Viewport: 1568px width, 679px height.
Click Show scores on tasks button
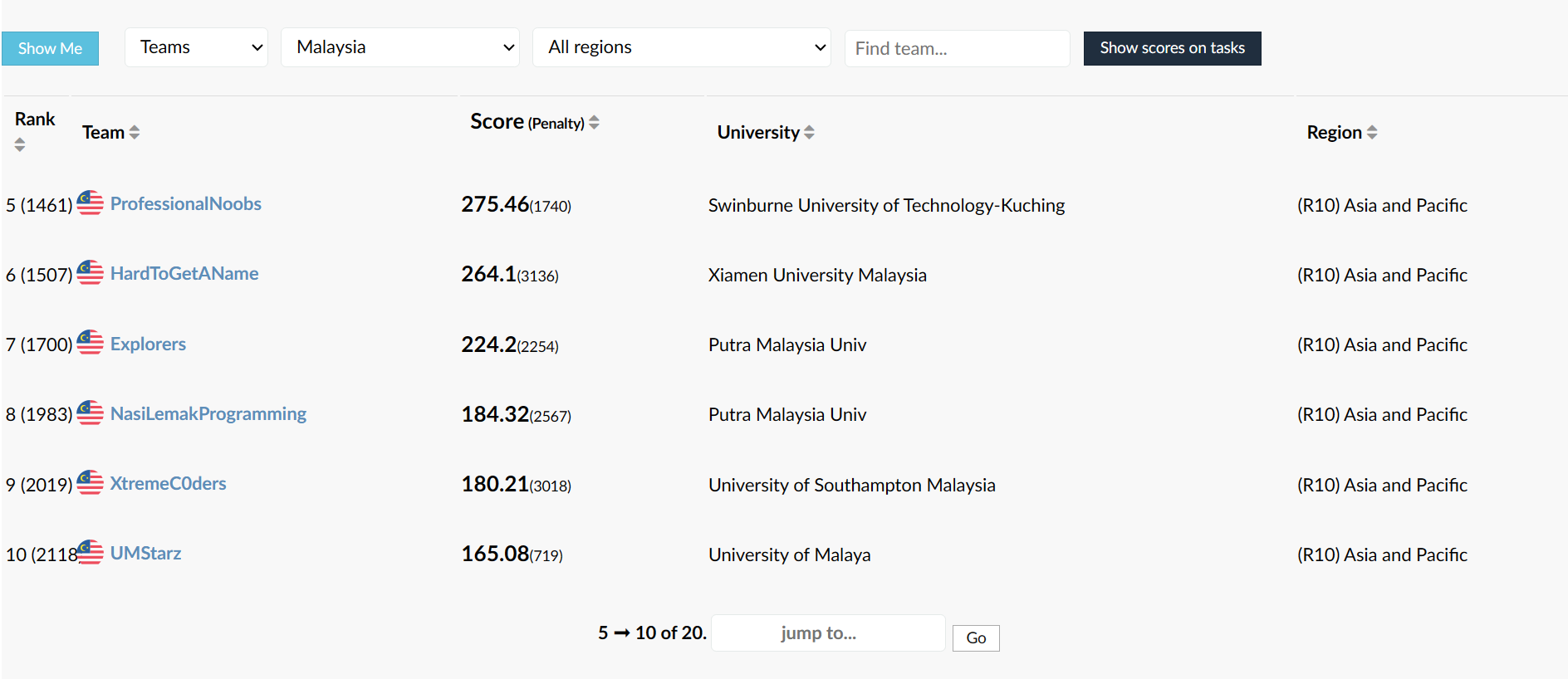click(1172, 48)
